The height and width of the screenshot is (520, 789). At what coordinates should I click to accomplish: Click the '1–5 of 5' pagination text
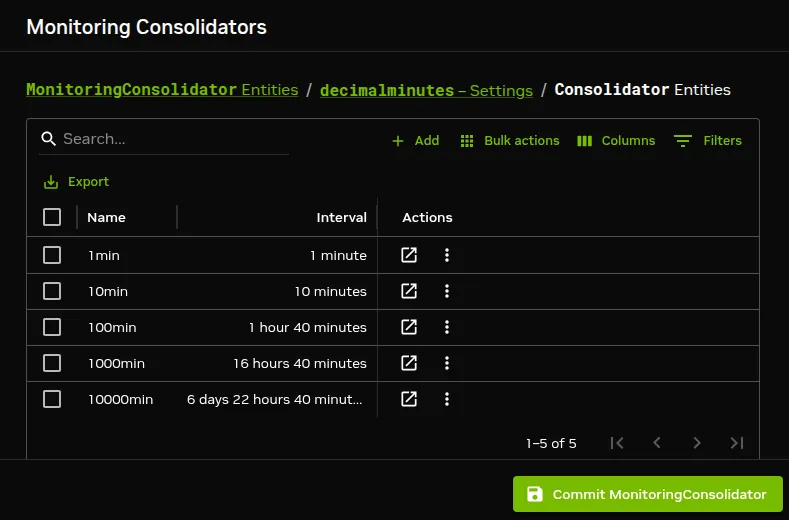551,443
